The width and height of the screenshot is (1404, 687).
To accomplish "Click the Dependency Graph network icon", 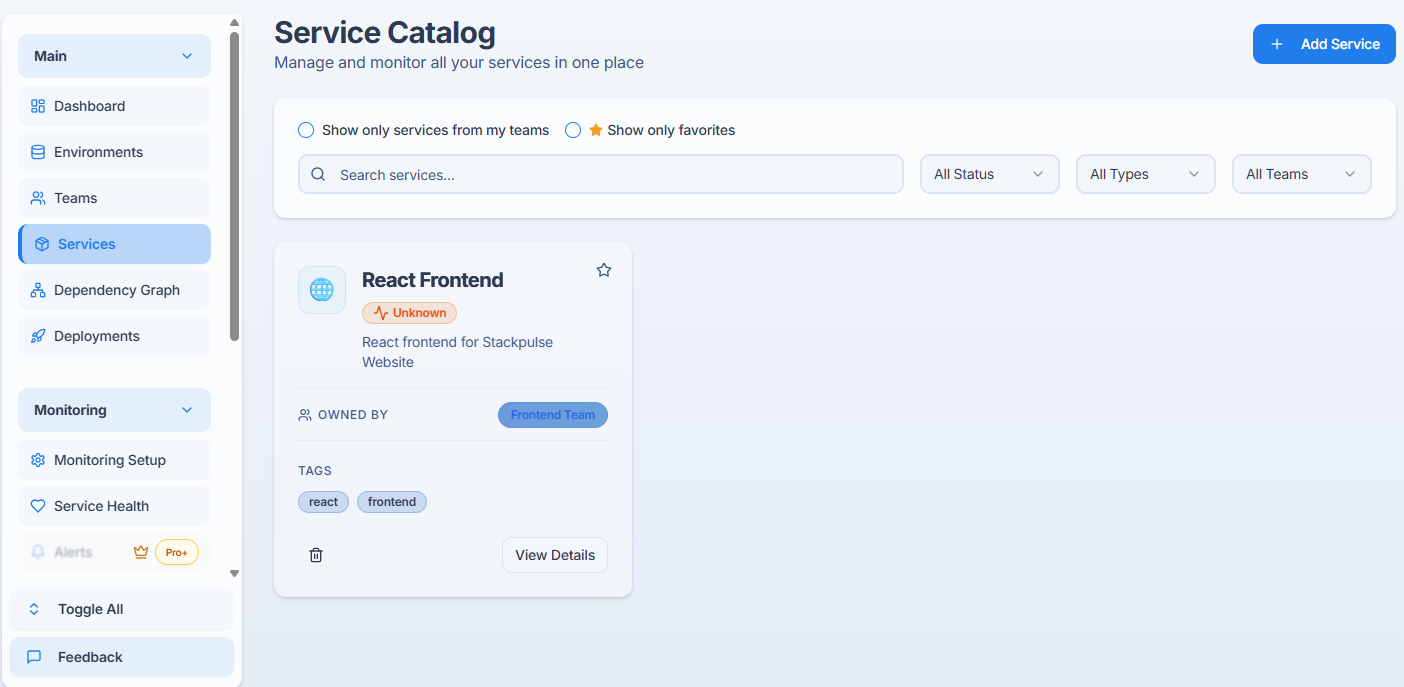I will coord(38,290).
